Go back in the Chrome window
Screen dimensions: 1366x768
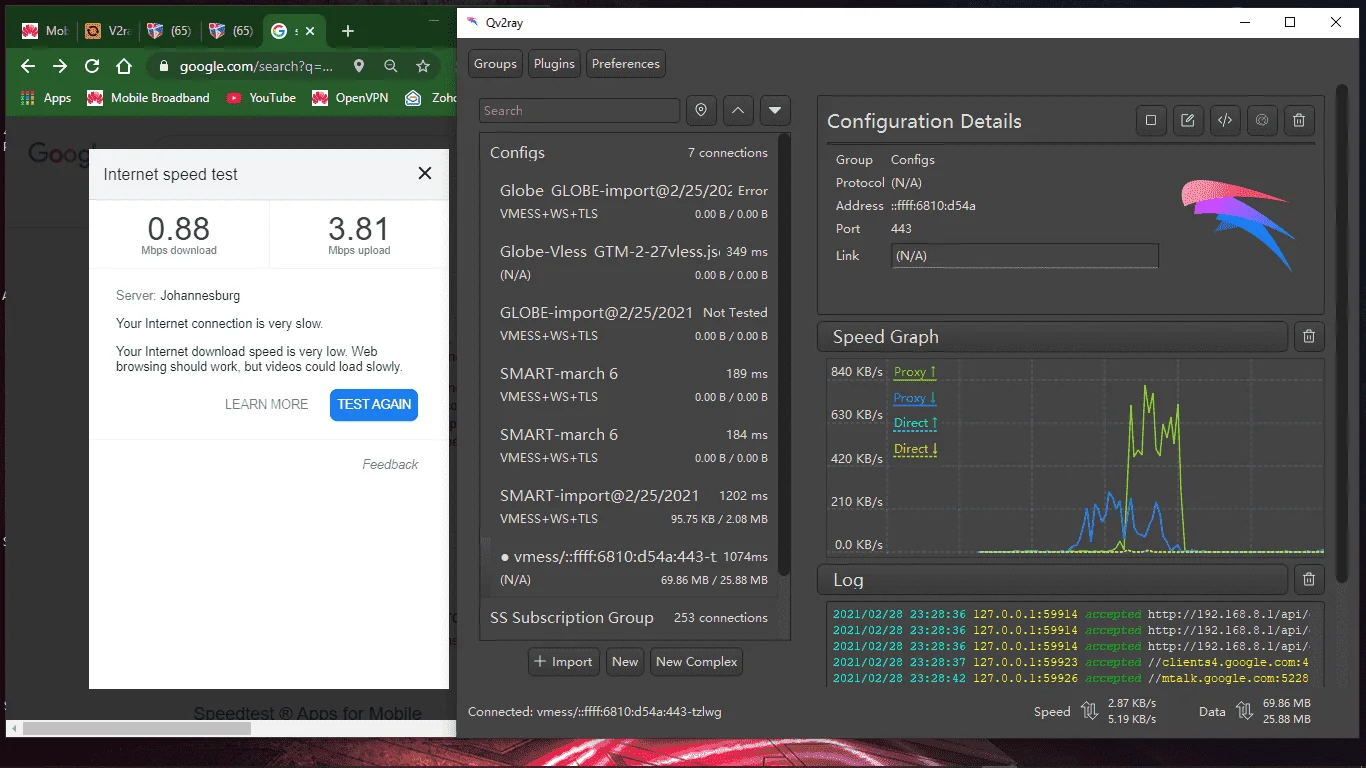pyautogui.click(x=28, y=66)
